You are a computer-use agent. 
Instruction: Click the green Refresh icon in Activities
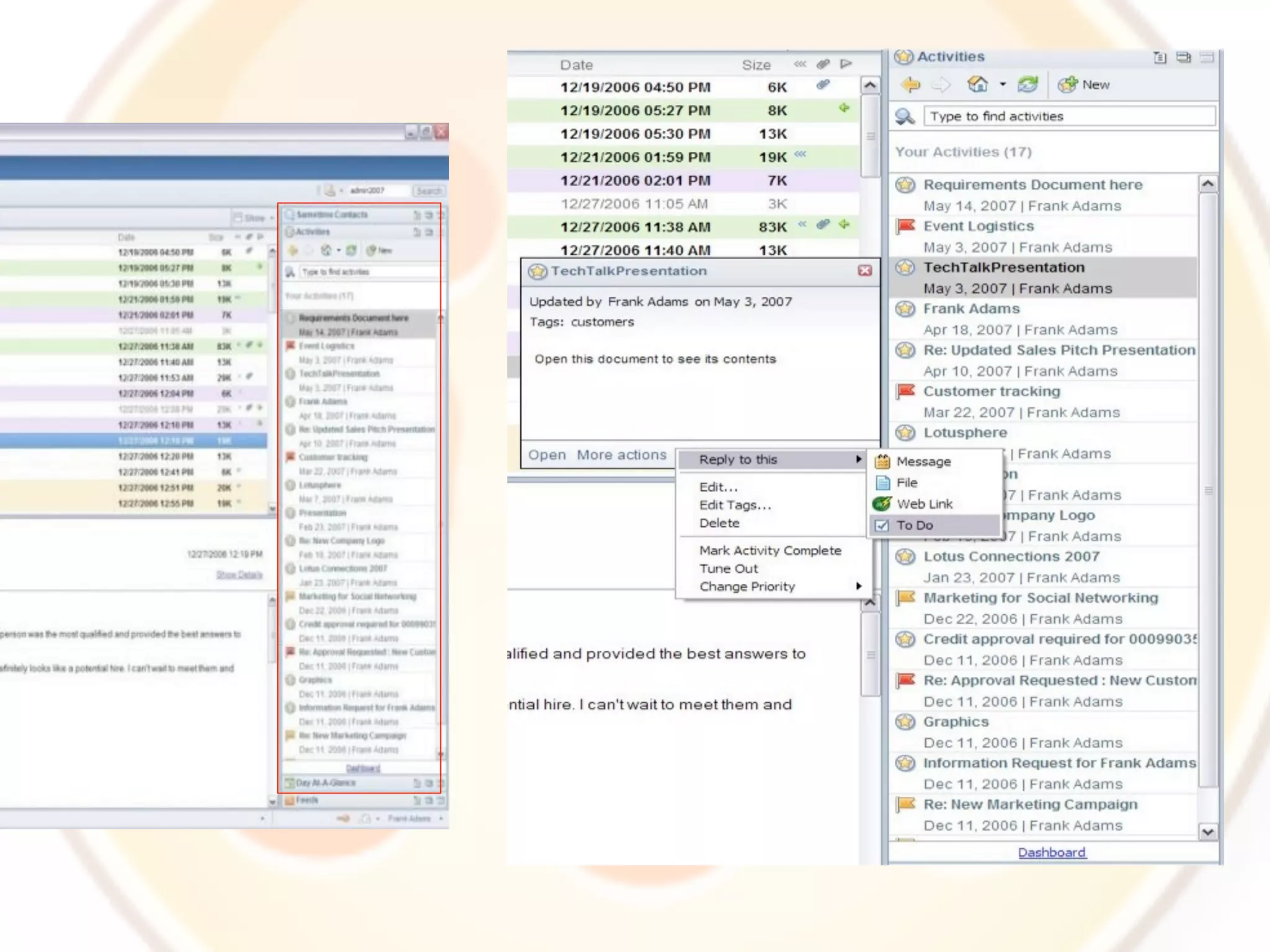(x=1028, y=85)
